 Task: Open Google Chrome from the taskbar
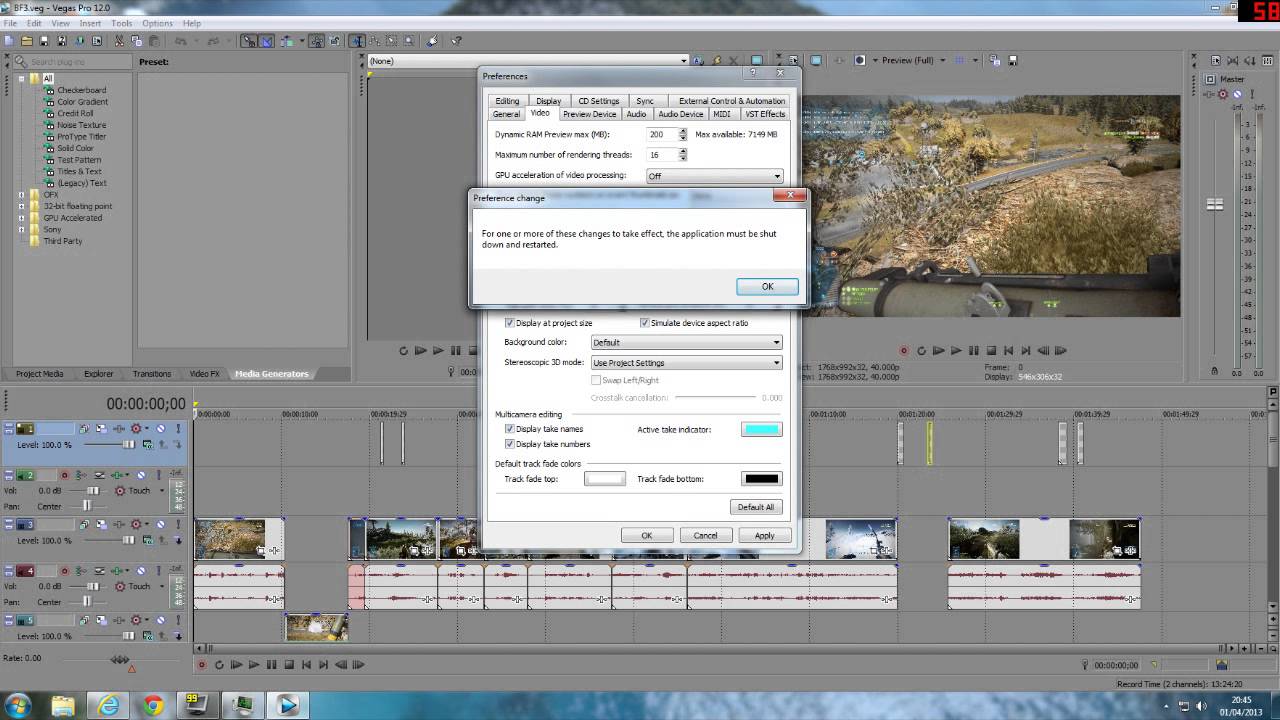[152, 705]
